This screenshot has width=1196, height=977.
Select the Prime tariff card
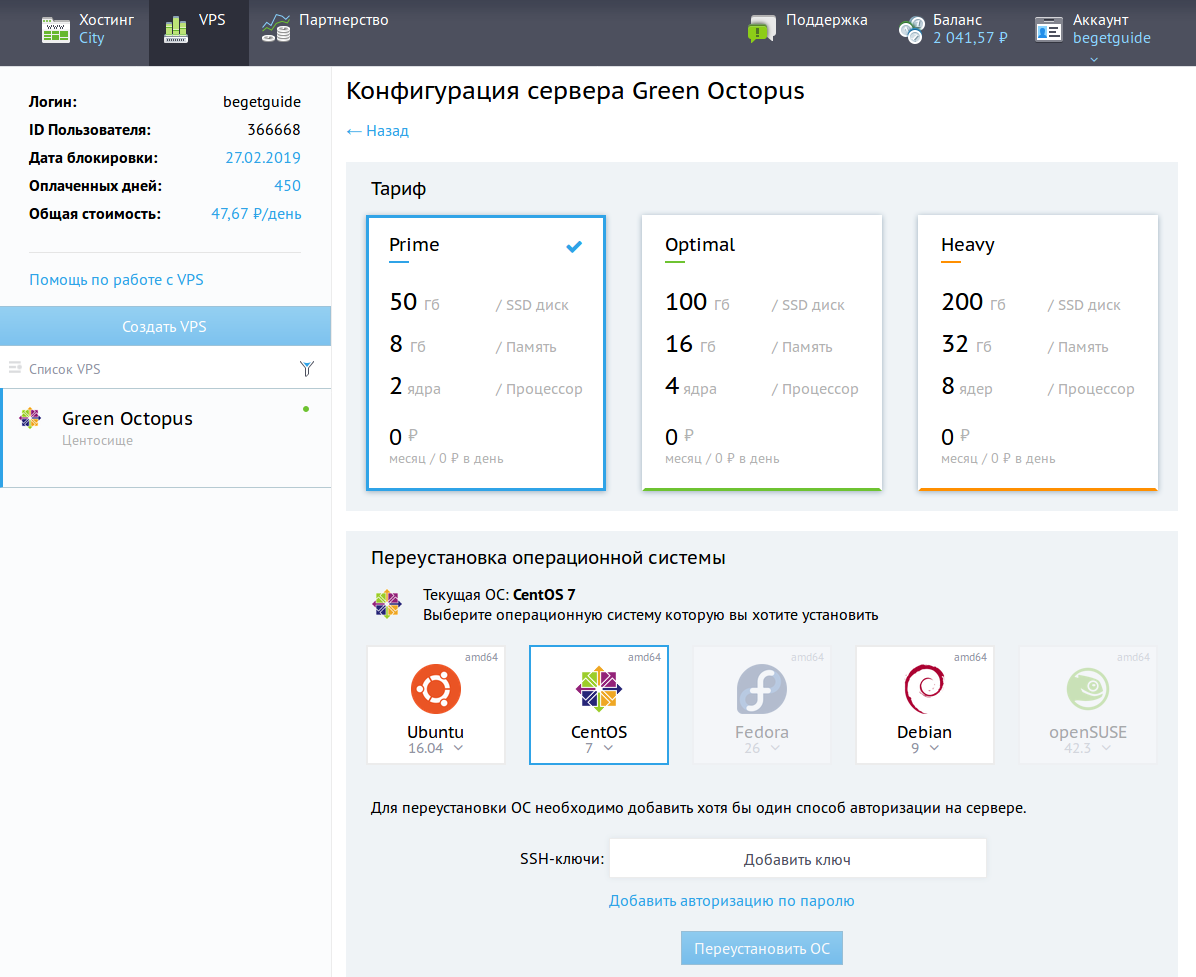coord(486,352)
